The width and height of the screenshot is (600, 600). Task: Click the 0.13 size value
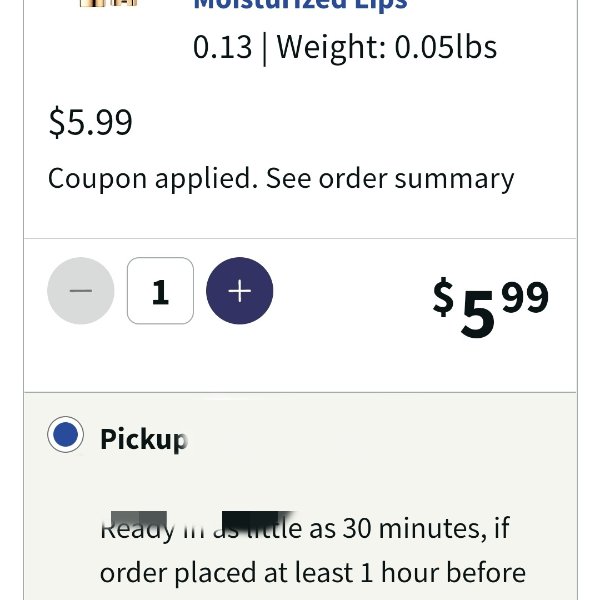(222, 47)
